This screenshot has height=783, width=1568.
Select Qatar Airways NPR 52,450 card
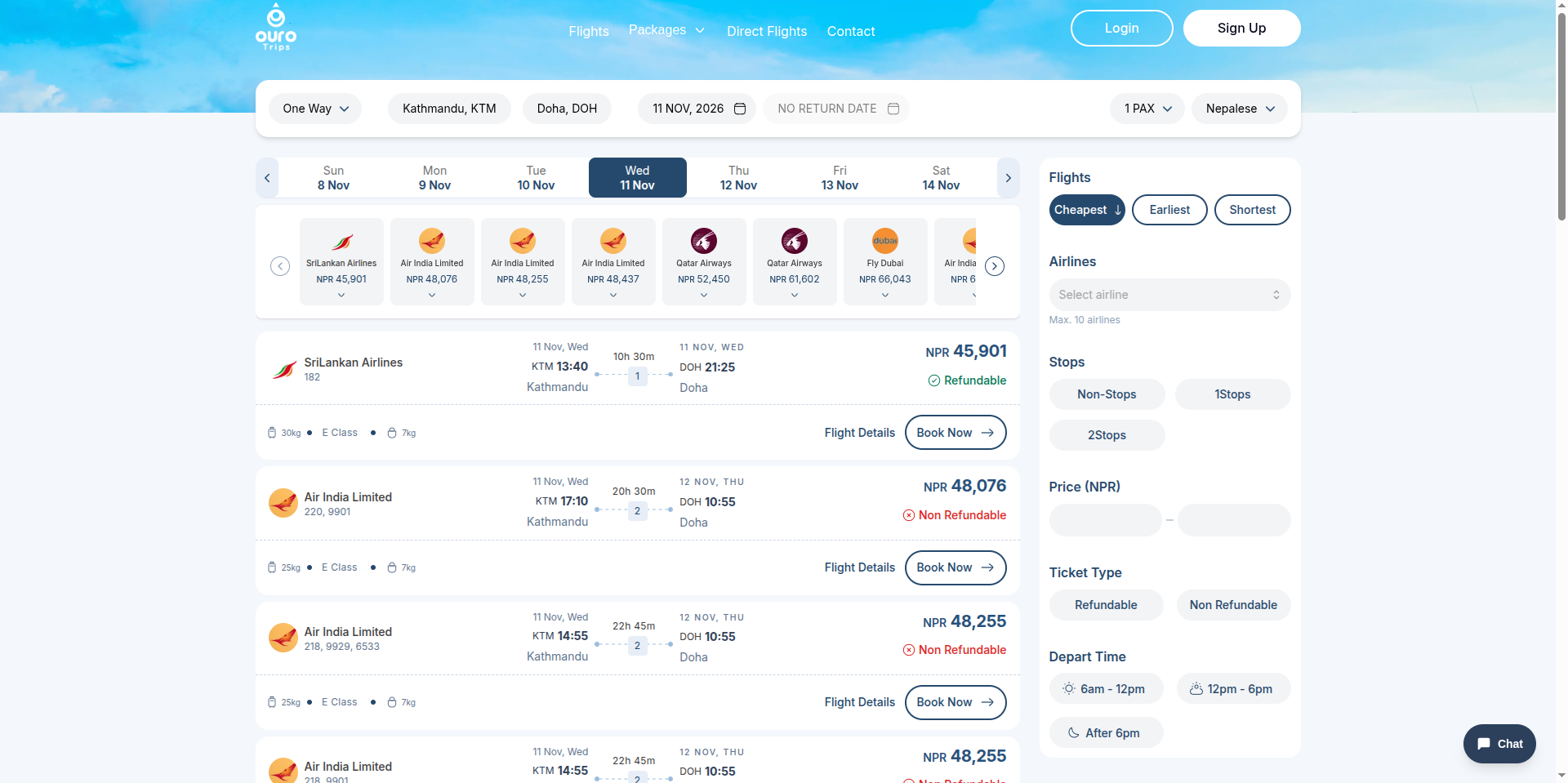tap(704, 261)
